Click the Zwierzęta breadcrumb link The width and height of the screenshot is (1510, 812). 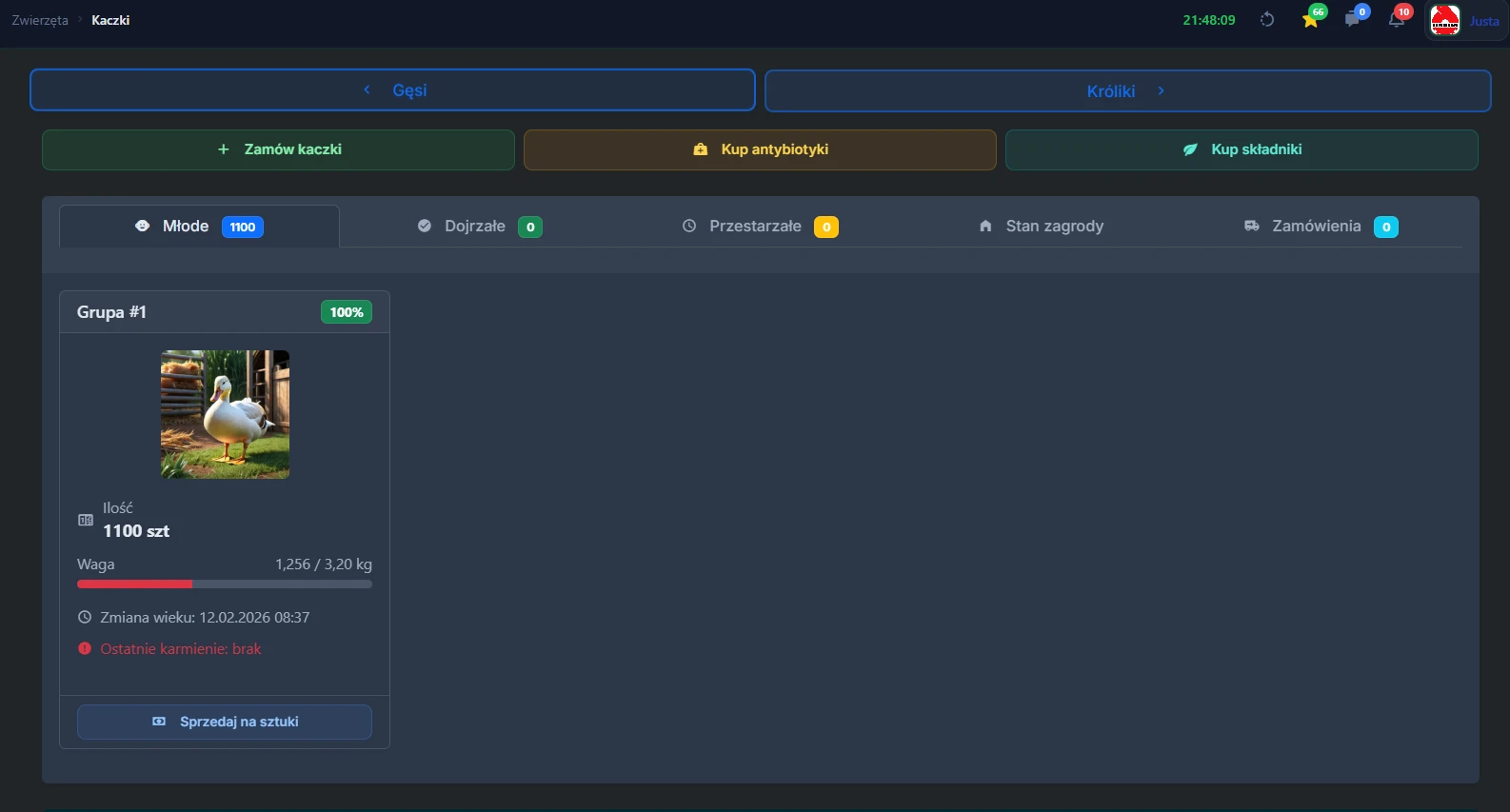(x=40, y=20)
